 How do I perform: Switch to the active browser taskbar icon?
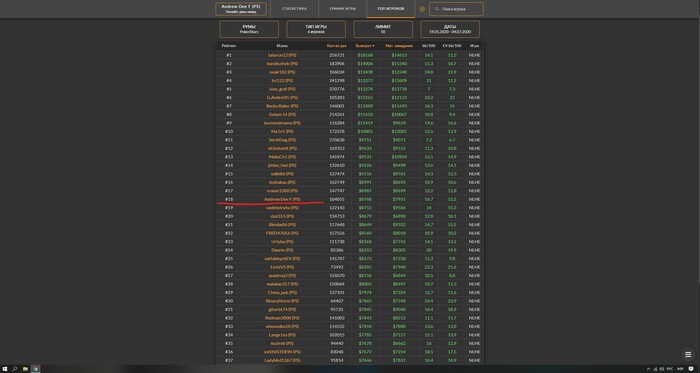pyautogui.click(x=36, y=369)
